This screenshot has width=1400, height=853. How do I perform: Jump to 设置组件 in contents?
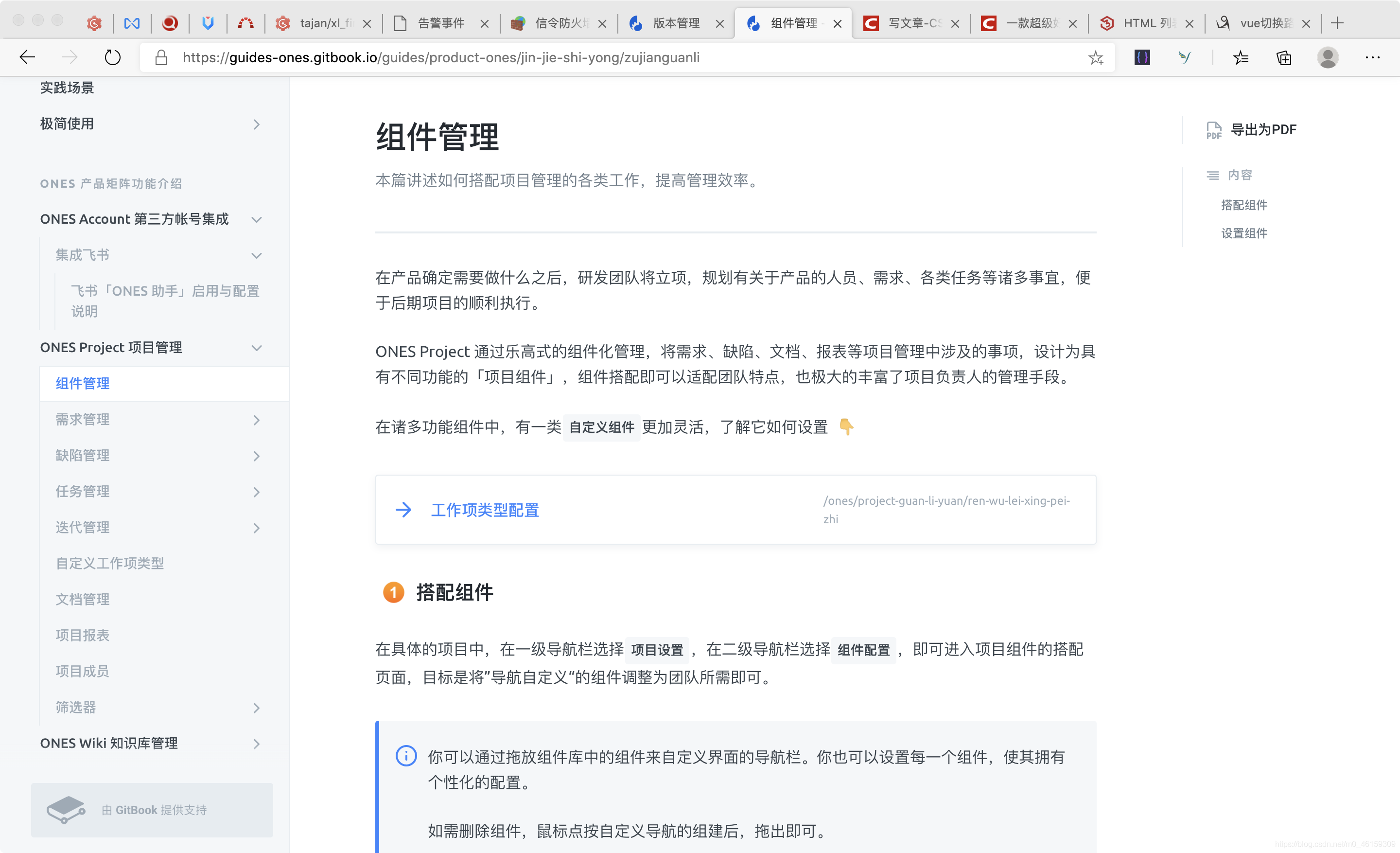[x=1244, y=233]
